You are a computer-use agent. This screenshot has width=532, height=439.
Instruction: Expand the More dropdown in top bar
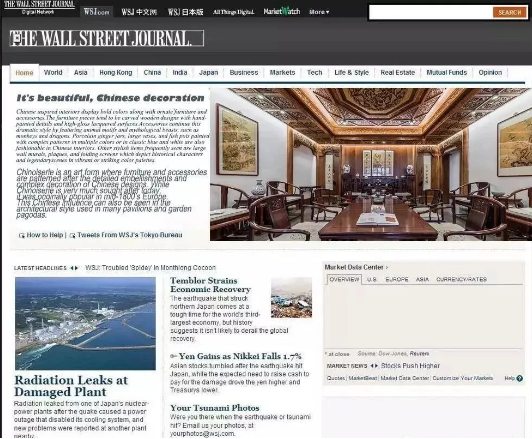point(319,12)
